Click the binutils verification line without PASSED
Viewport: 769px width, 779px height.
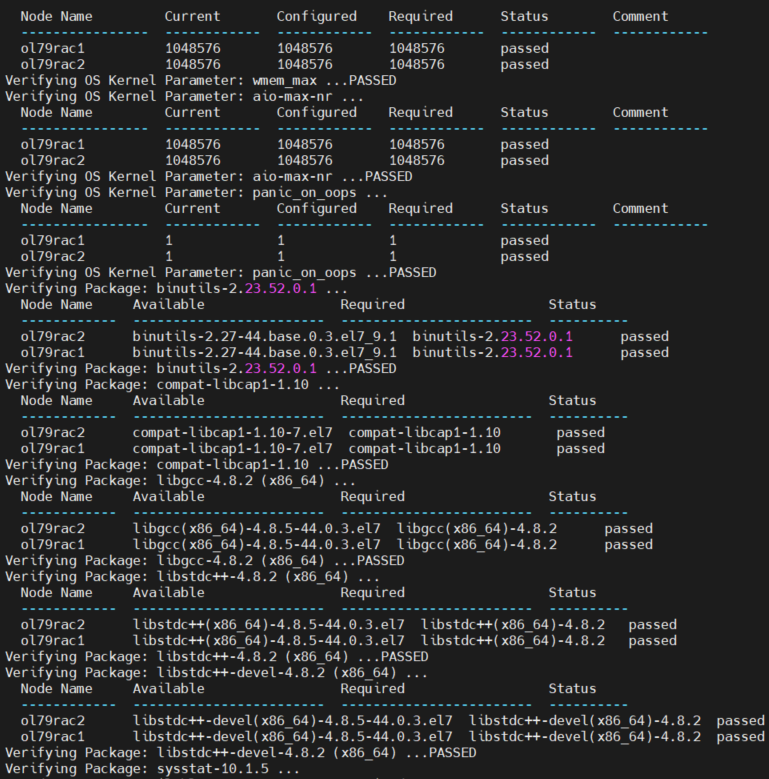tap(176, 289)
